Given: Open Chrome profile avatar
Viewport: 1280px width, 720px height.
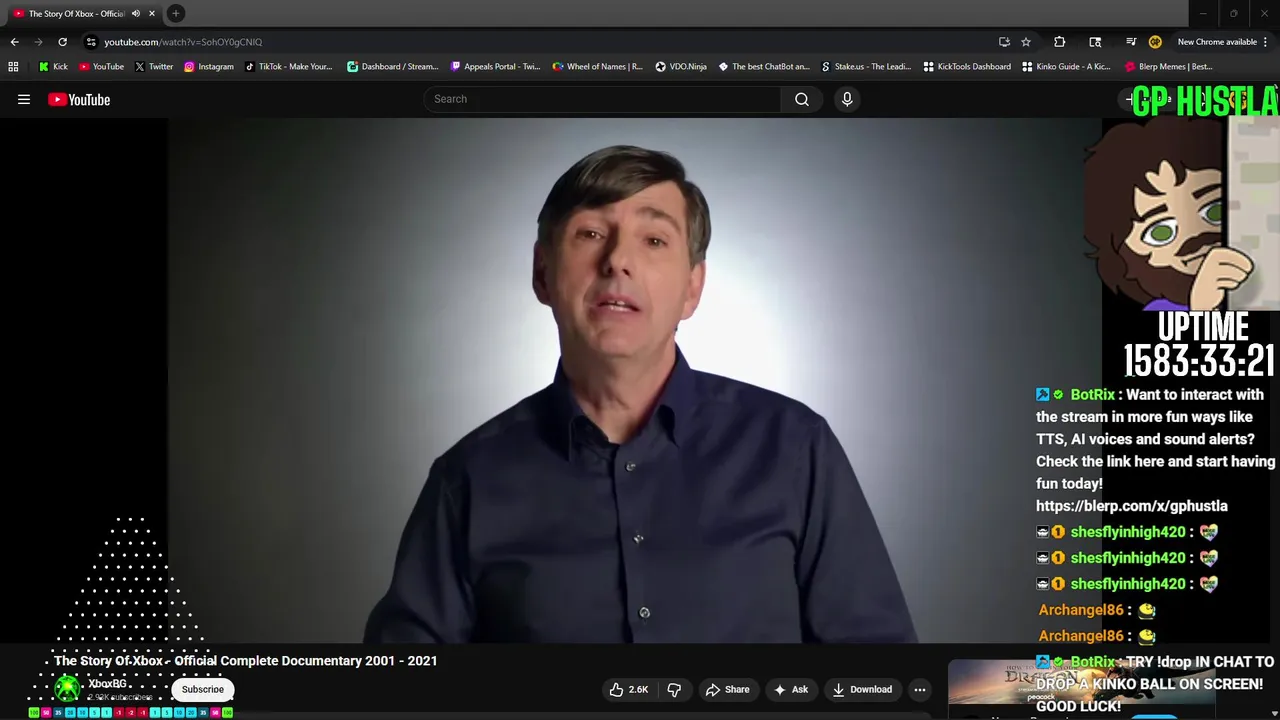Looking at the screenshot, I should click(x=1155, y=42).
